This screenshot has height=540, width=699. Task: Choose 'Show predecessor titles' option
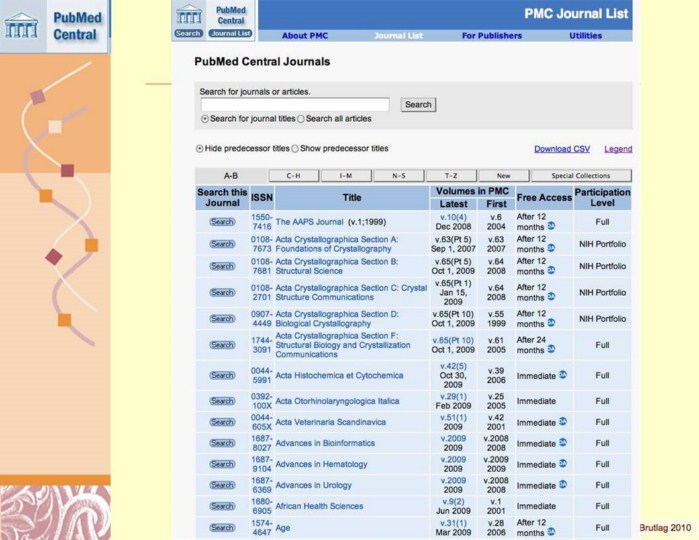294,149
